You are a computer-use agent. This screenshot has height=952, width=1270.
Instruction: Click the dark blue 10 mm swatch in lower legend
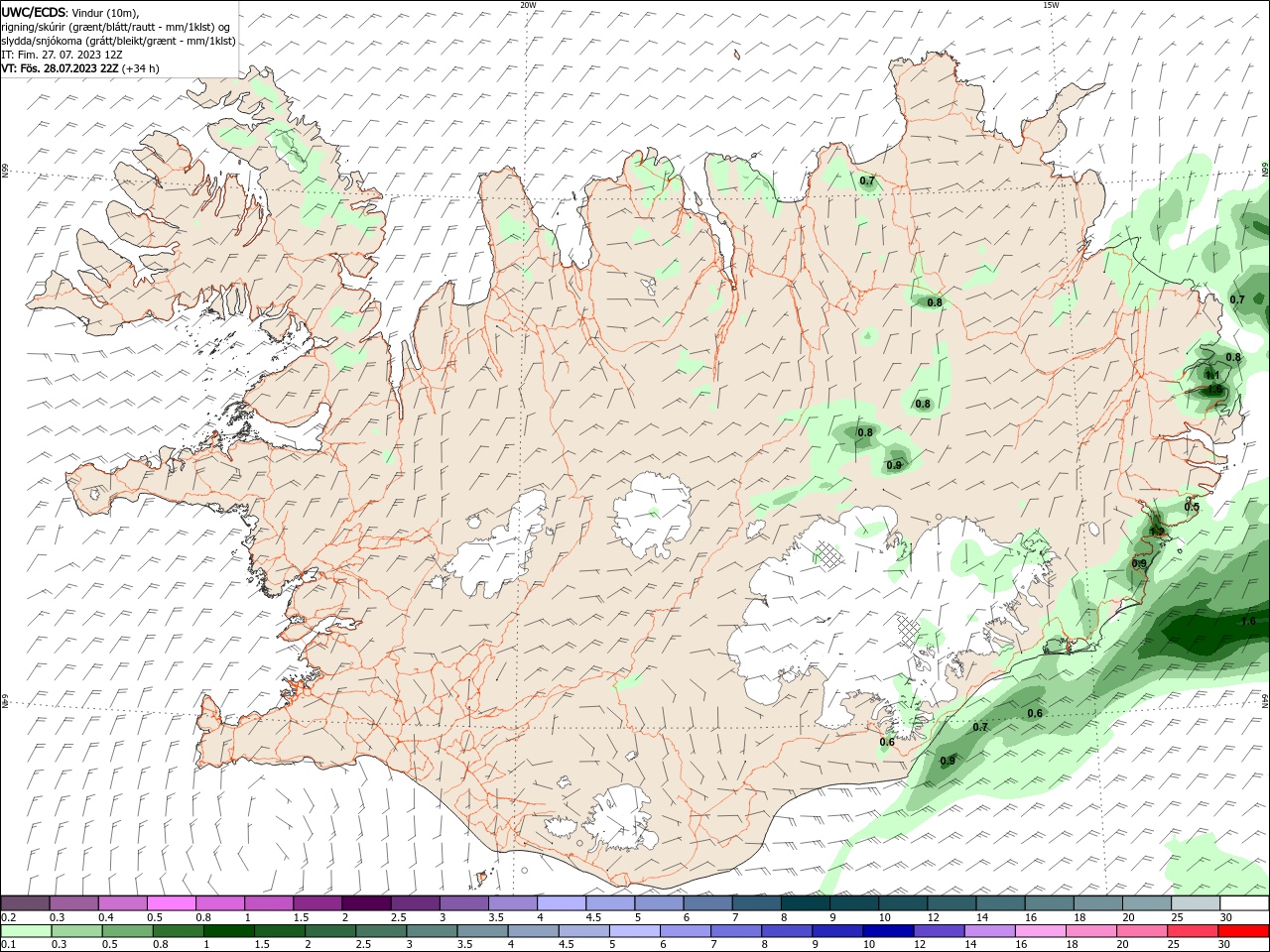(886, 931)
